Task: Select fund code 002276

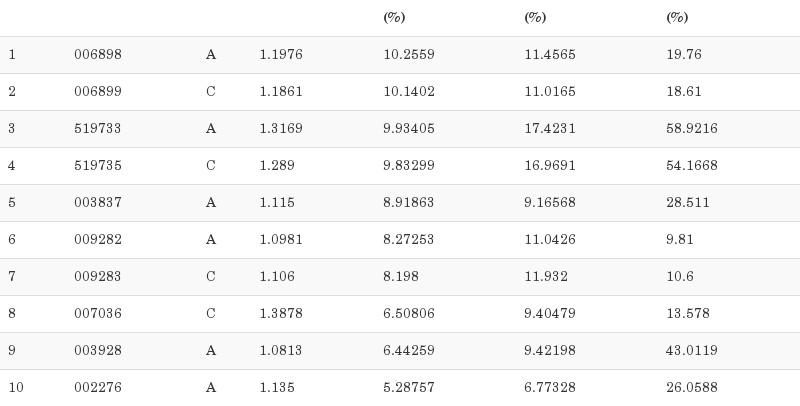Action: (x=98, y=388)
